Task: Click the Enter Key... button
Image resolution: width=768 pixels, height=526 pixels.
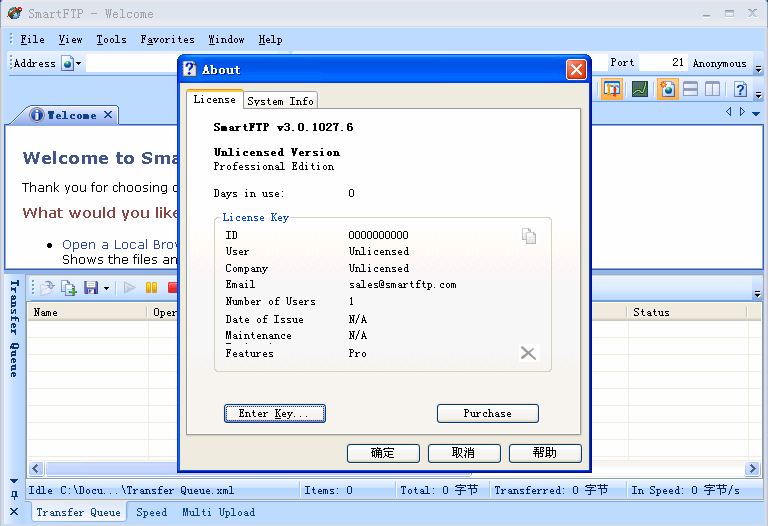Action: (x=274, y=413)
